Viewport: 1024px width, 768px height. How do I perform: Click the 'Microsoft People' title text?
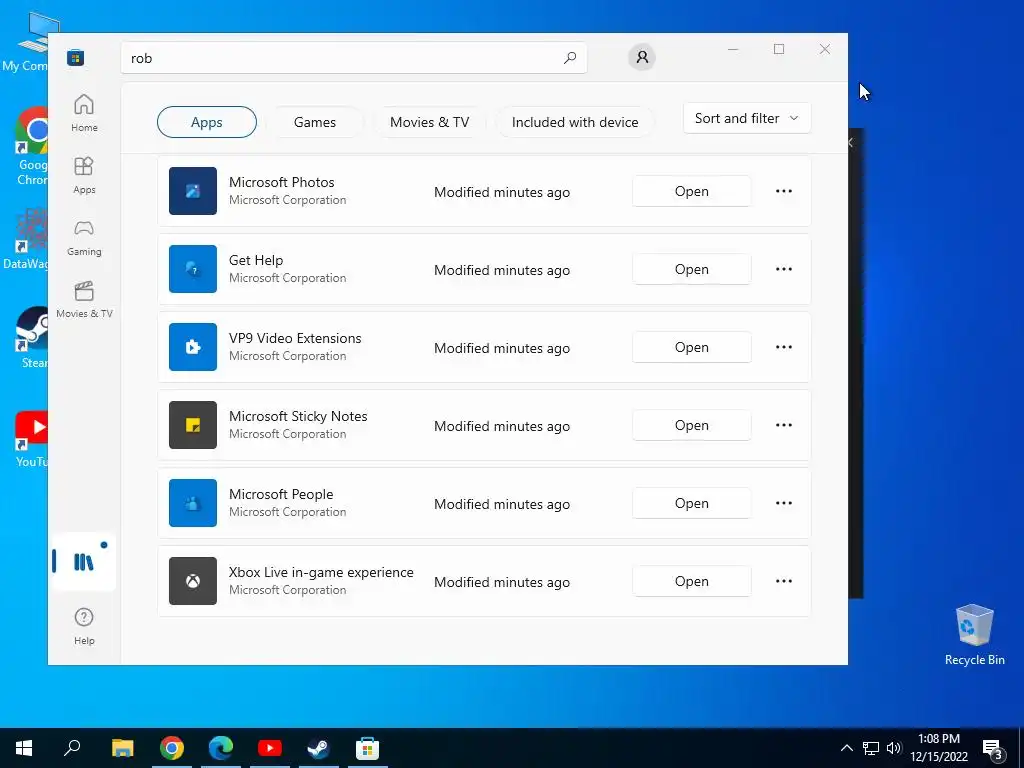click(x=281, y=494)
